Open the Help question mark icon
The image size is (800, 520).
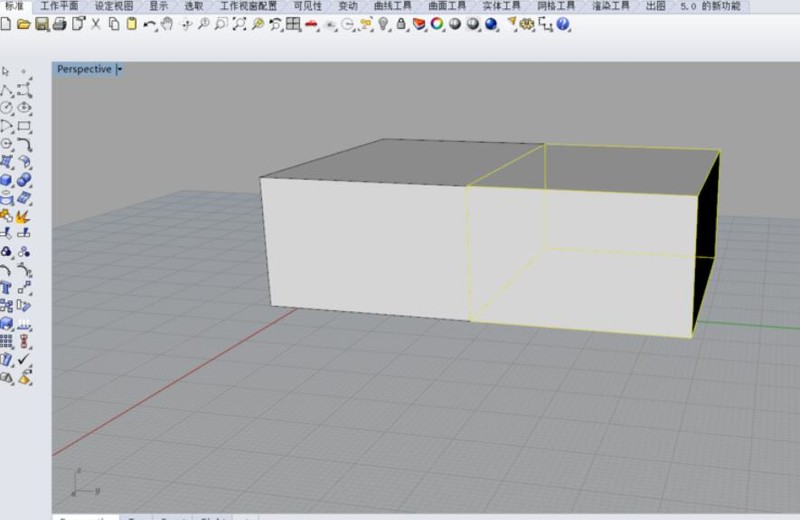pos(562,24)
